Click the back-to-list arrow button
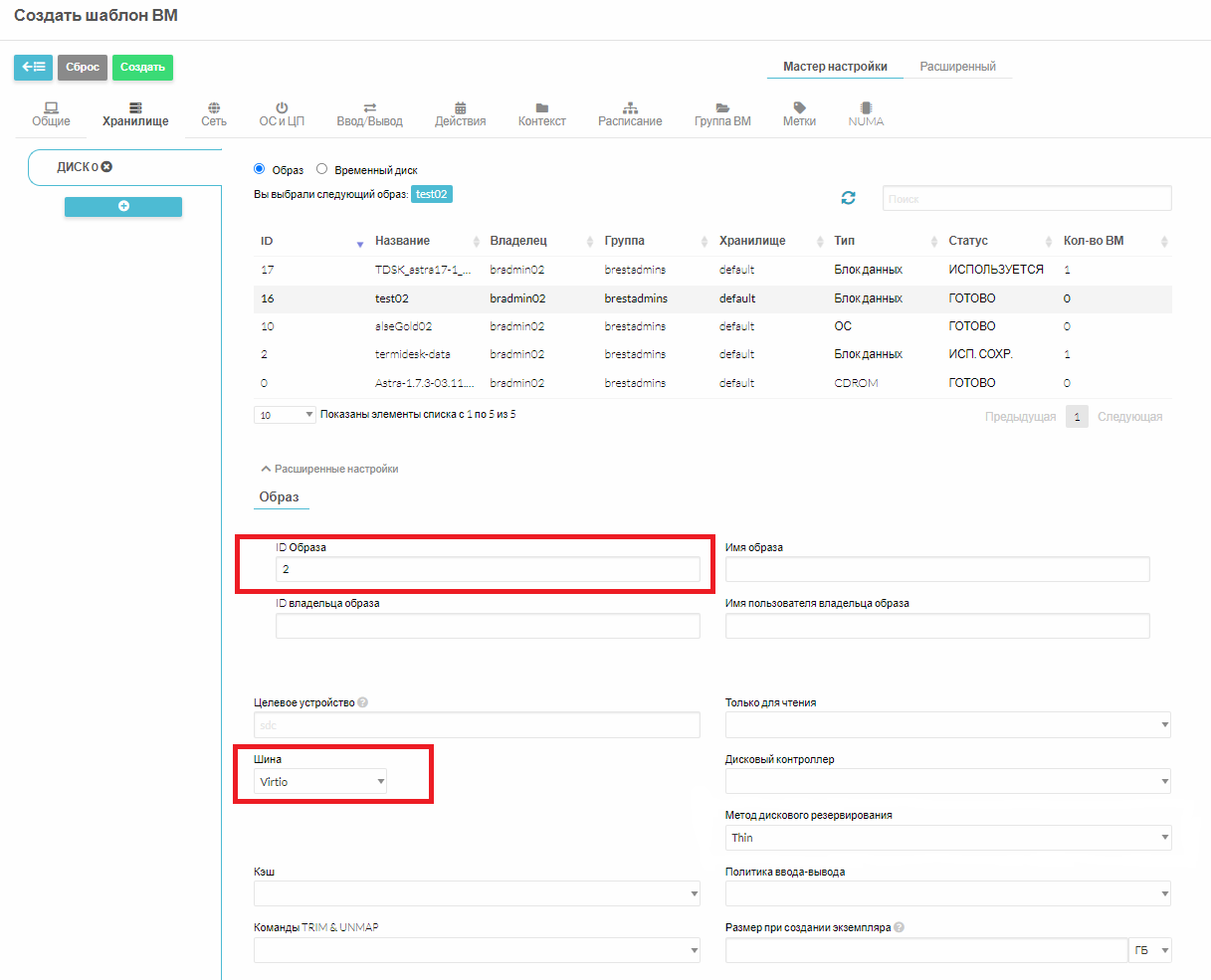This screenshot has height=980, width=1211. pos(33,68)
